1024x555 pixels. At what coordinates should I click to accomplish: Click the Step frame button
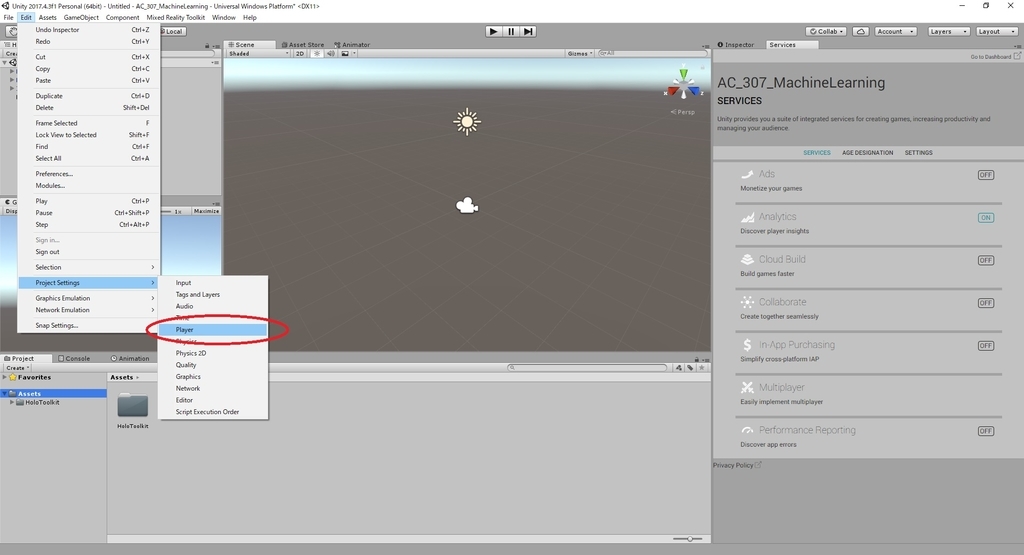click(528, 31)
